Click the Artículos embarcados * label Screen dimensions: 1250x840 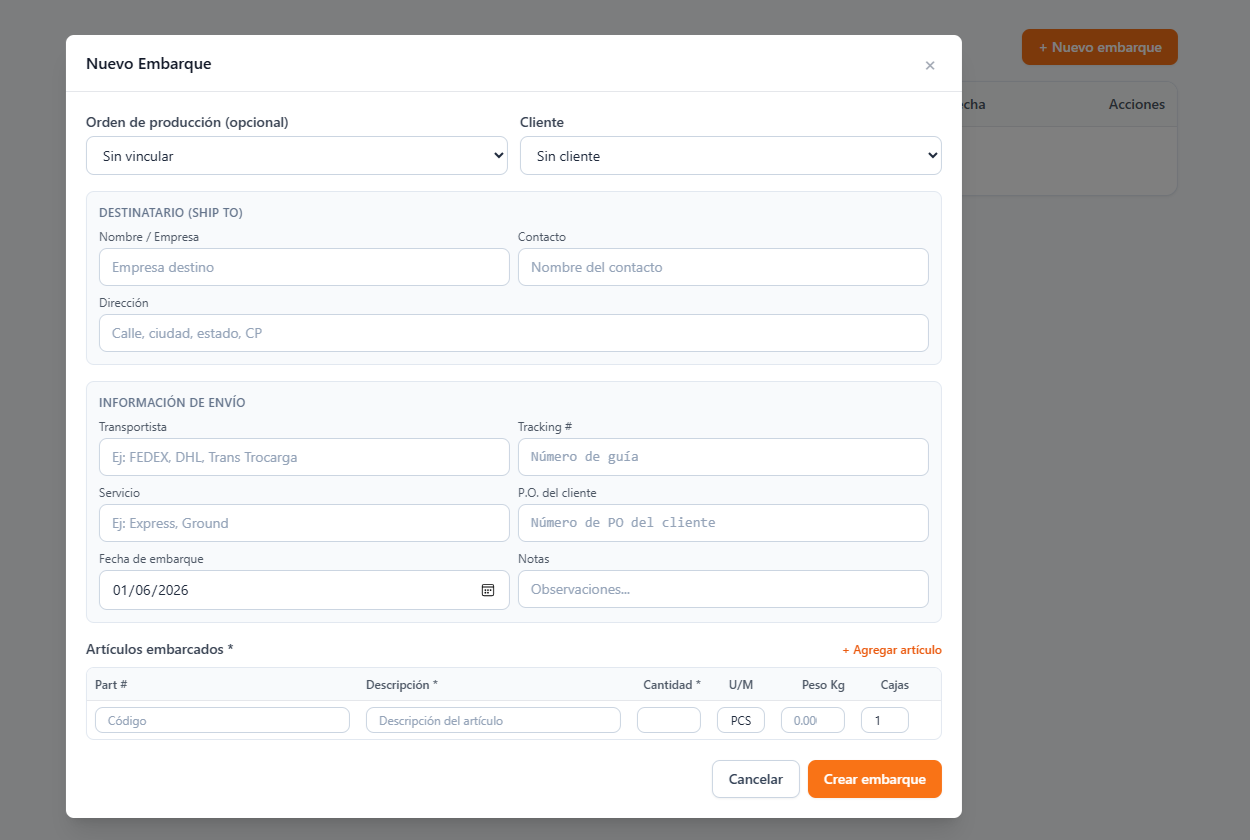160,649
